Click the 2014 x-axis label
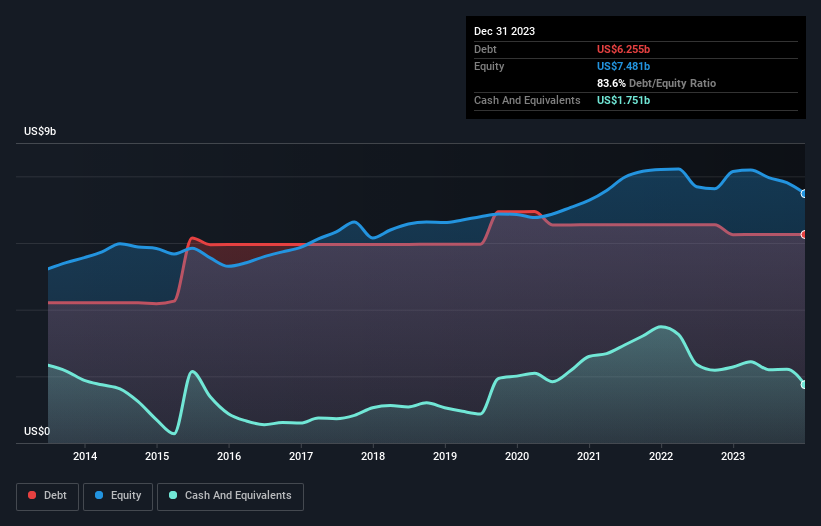Viewport: 821px width, 526px height. tap(85, 456)
